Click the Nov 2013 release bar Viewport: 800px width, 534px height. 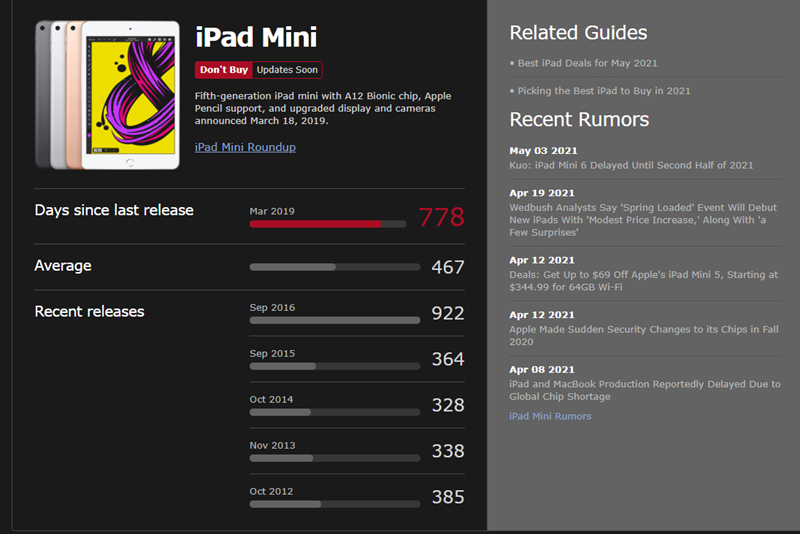[x=335, y=458]
